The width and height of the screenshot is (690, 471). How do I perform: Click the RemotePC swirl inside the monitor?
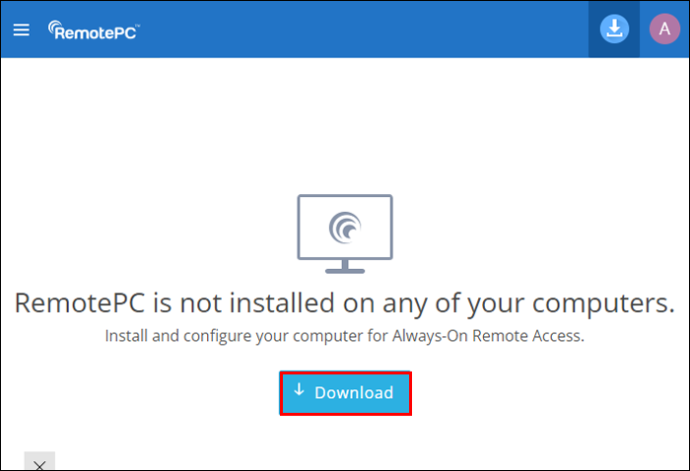point(345,228)
